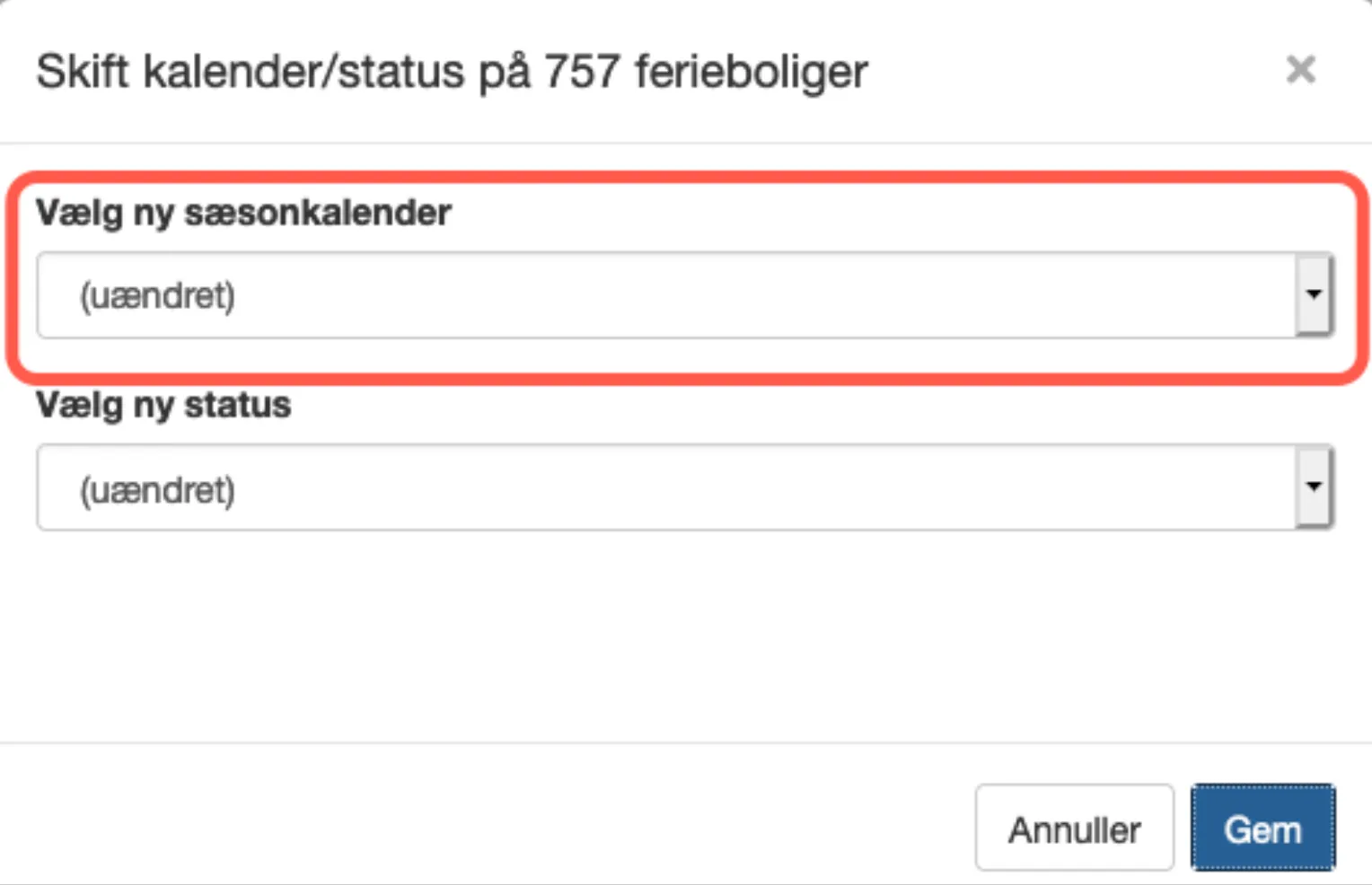
Task: Open the "Vælg ny status" dropdown
Action: coord(682,487)
